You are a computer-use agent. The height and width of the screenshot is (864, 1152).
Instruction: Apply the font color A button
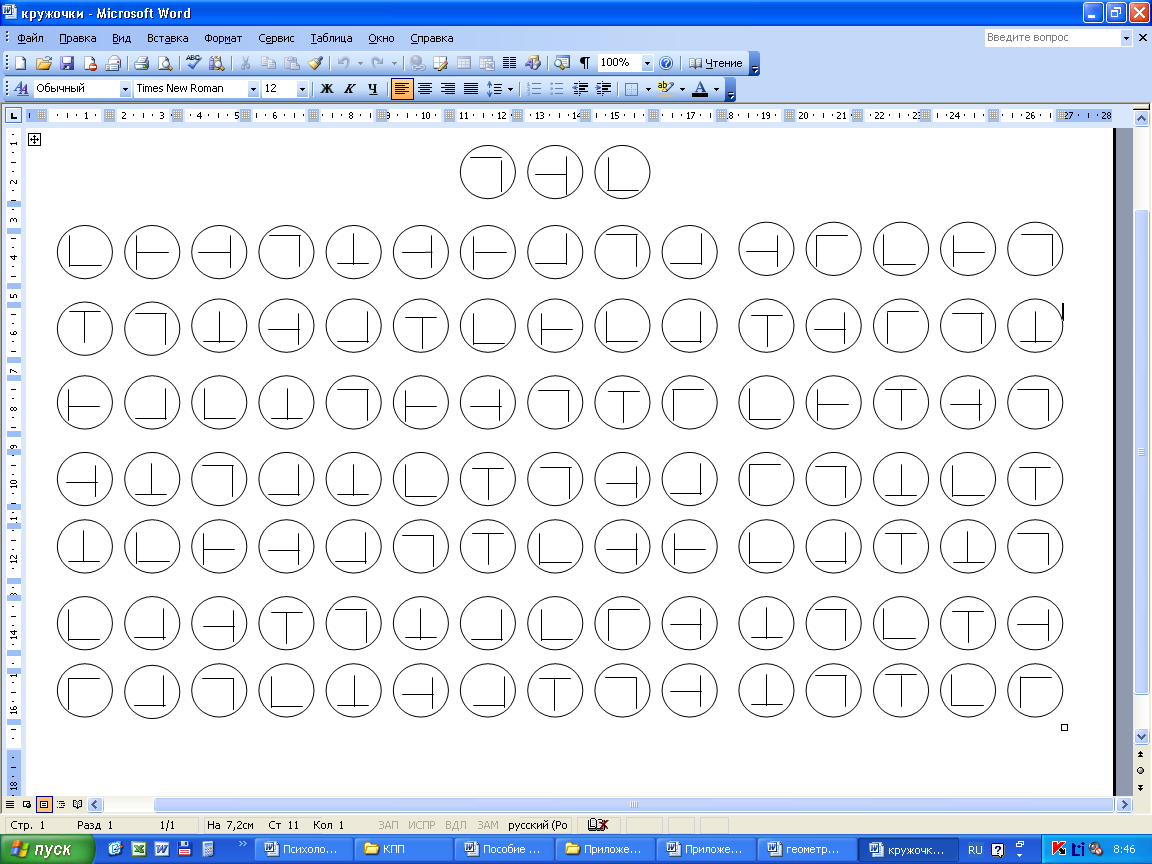(x=700, y=89)
